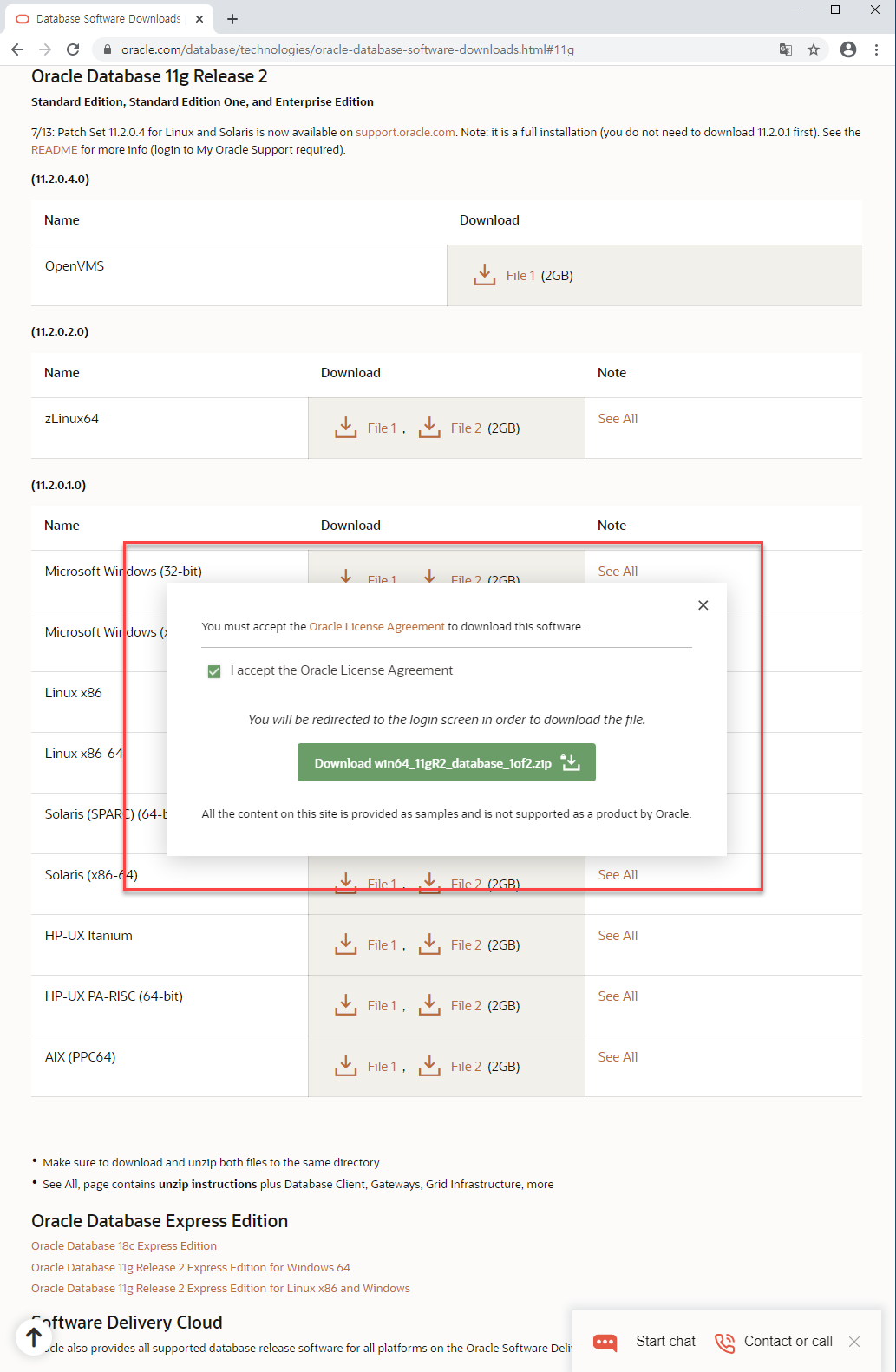
Task: Open the README link
Action: tap(54, 150)
